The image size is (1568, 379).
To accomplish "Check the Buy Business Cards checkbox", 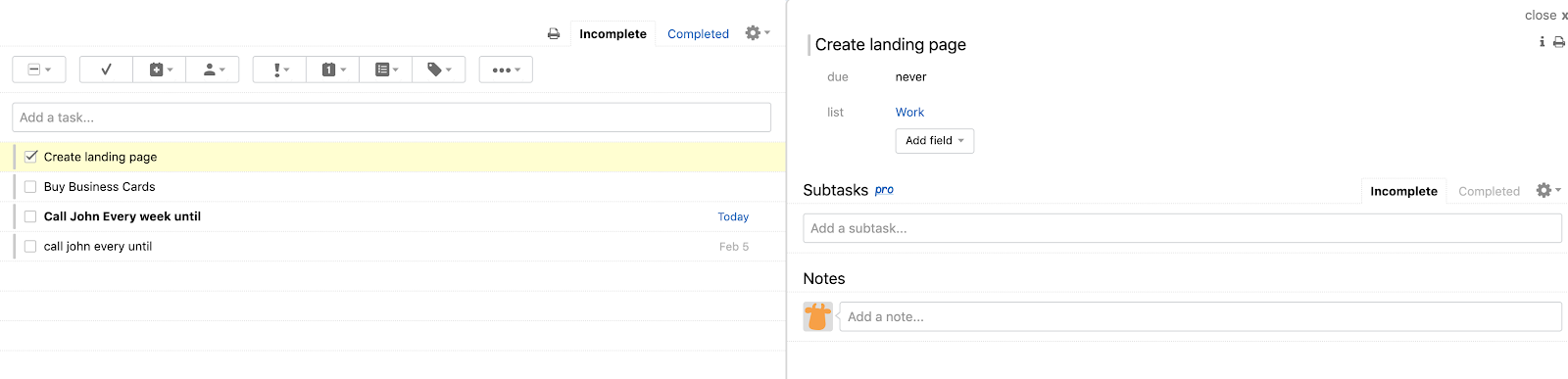I will coord(30,187).
